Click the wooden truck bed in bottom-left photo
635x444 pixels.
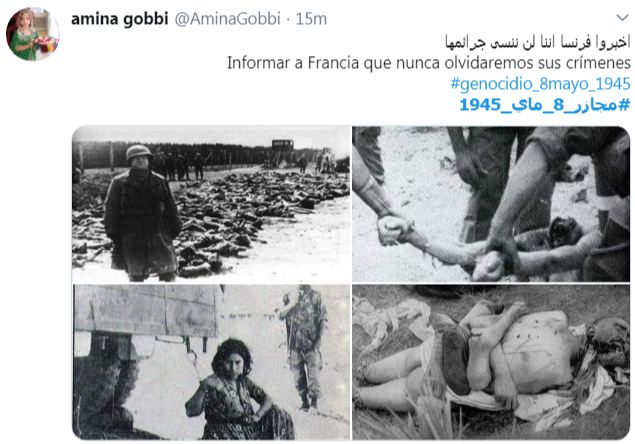[x=147, y=309]
